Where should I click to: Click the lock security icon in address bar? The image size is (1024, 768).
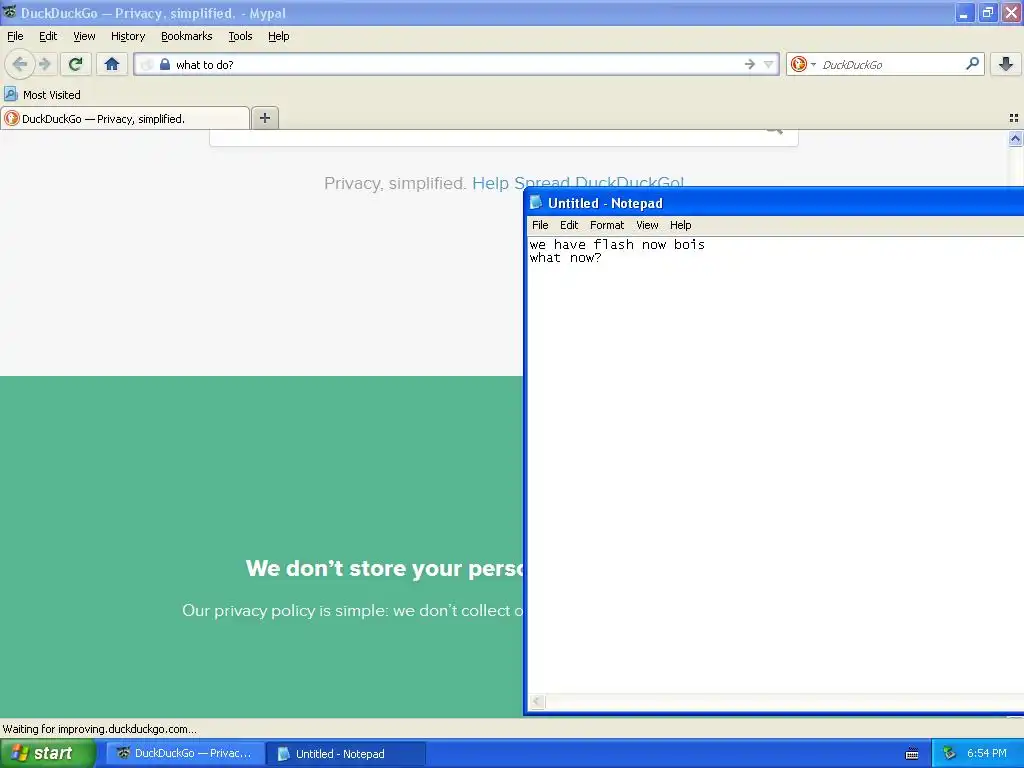[165, 64]
